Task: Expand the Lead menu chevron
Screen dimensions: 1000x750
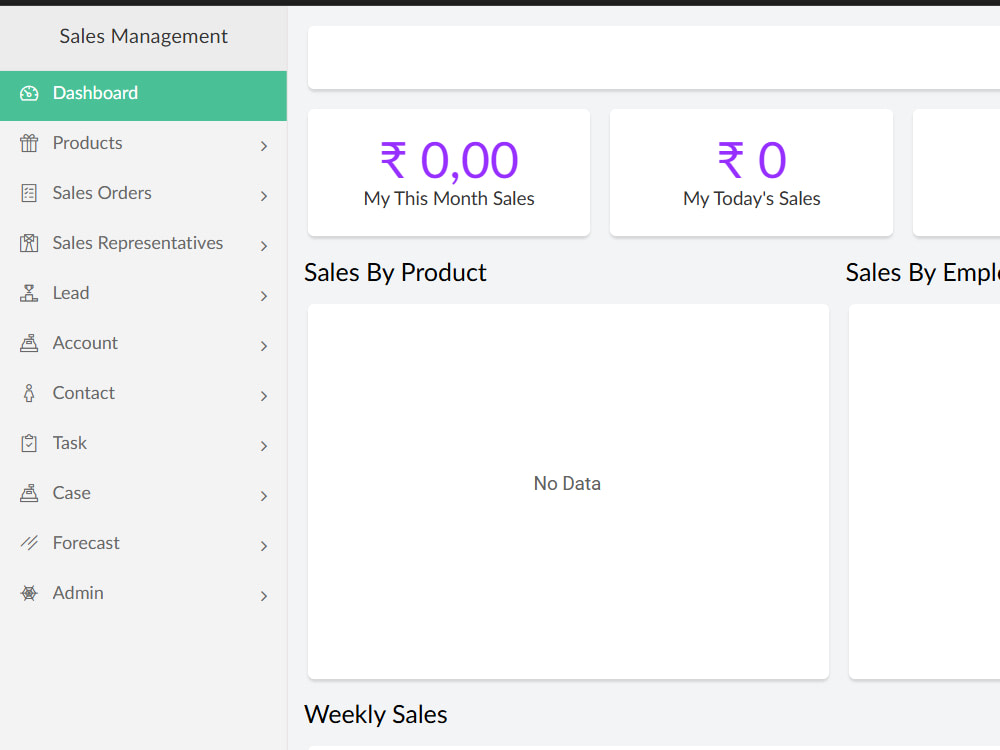Action: (x=264, y=296)
